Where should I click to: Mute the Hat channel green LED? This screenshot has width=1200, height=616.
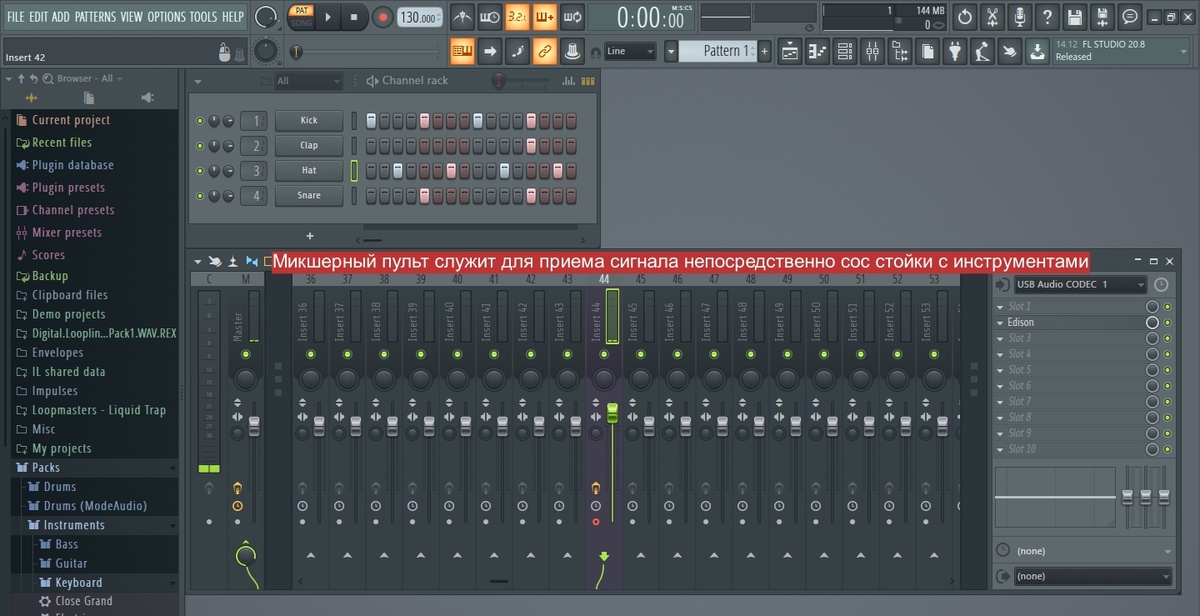pyautogui.click(x=200, y=171)
